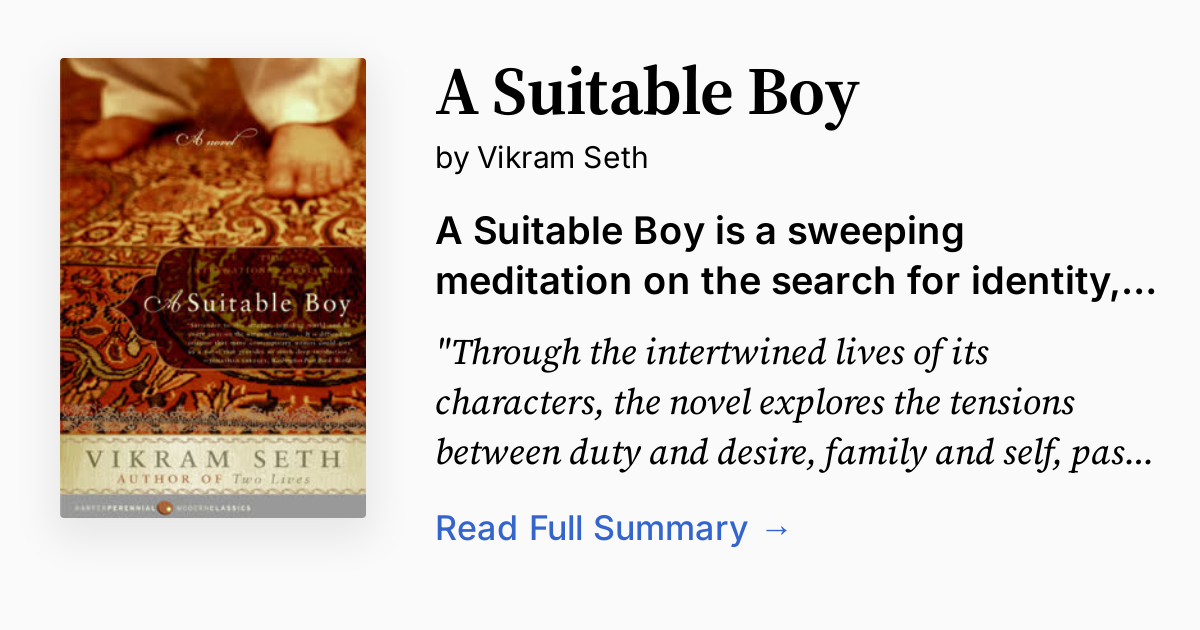Click the arrow icon beside Read Full Summary
Viewport: 1200px width, 630px height.
(777, 528)
